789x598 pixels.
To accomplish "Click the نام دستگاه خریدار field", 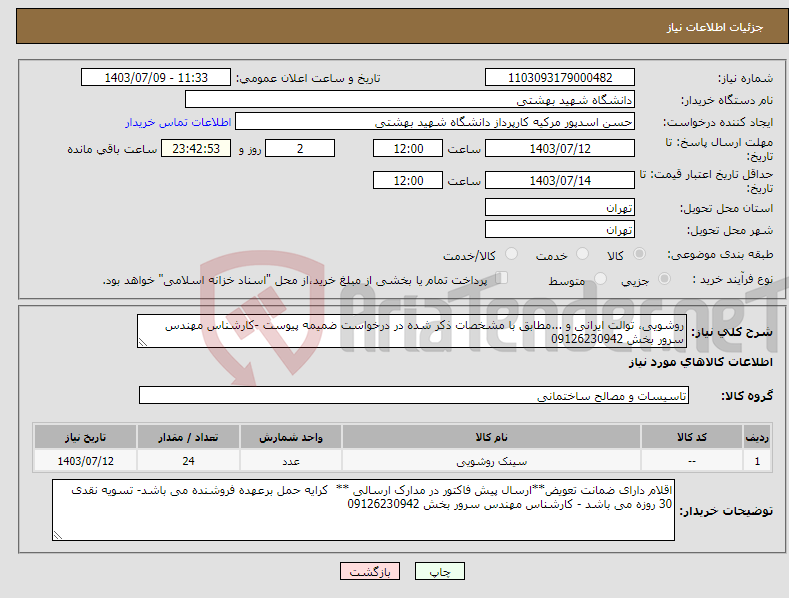I will pos(410,99).
